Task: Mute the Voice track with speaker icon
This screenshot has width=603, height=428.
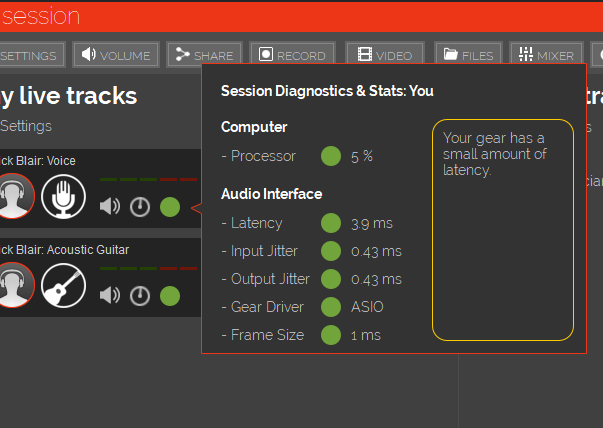Action: pyautogui.click(x=110, y=207)
